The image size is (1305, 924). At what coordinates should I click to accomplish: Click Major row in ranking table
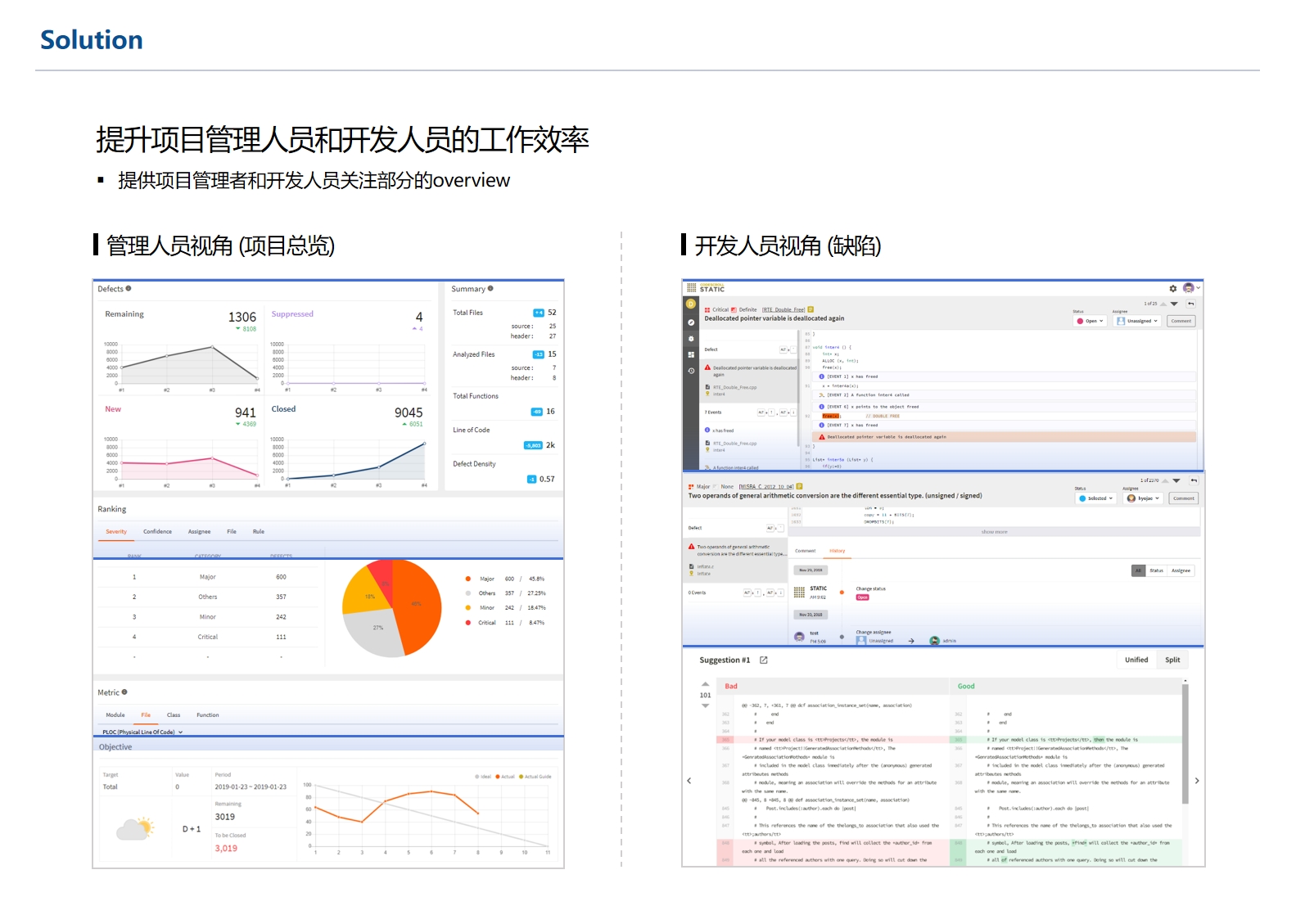coord(208,577)
